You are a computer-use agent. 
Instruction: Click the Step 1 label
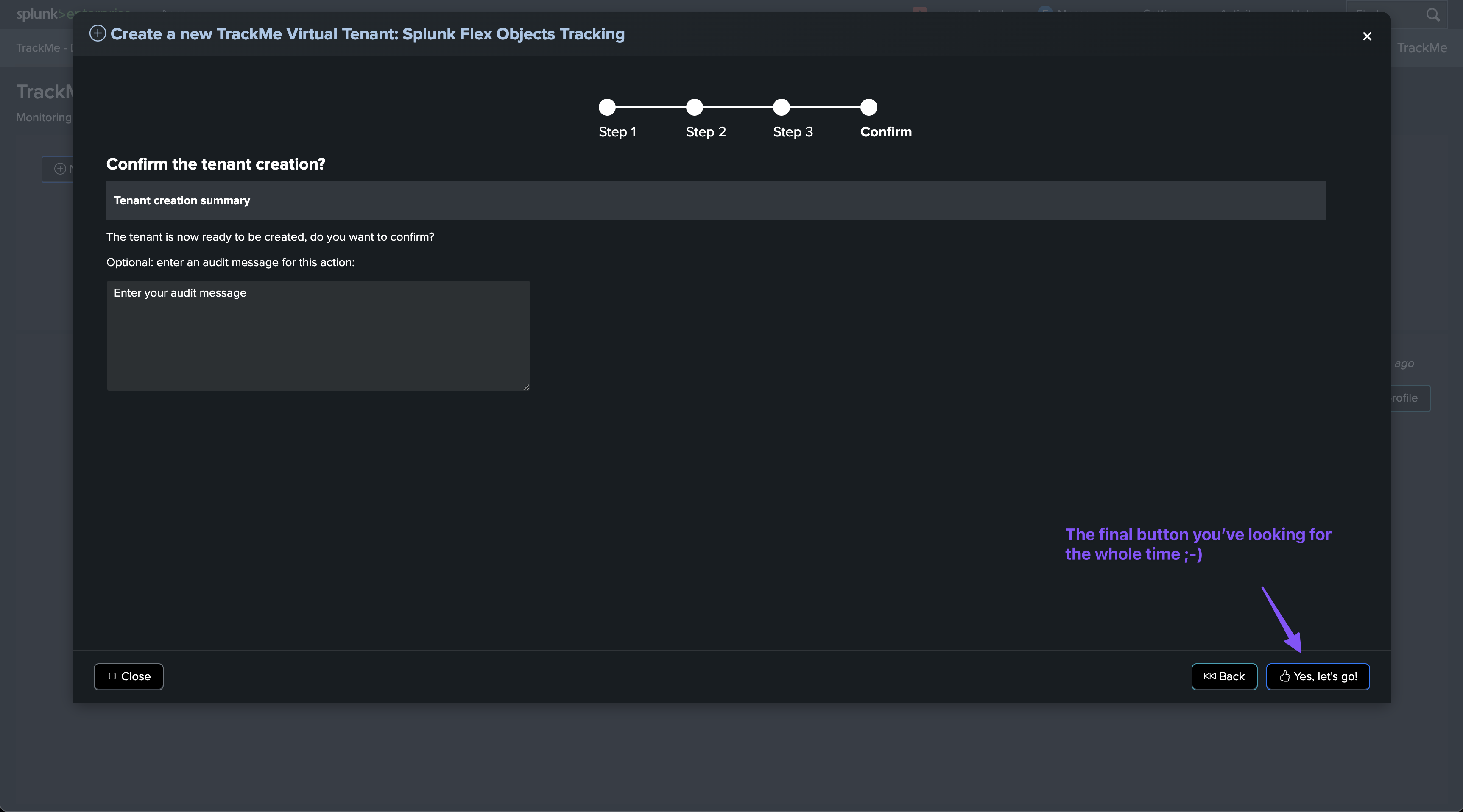(x=617, y=132)
